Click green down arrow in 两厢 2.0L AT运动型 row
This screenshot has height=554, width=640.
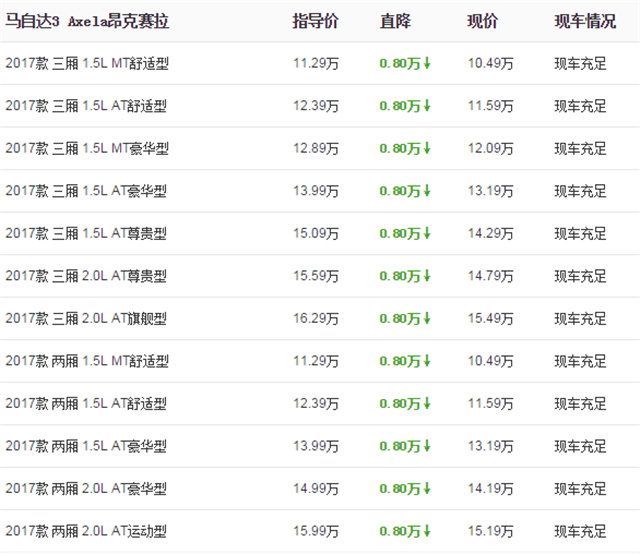pos(427,531)
